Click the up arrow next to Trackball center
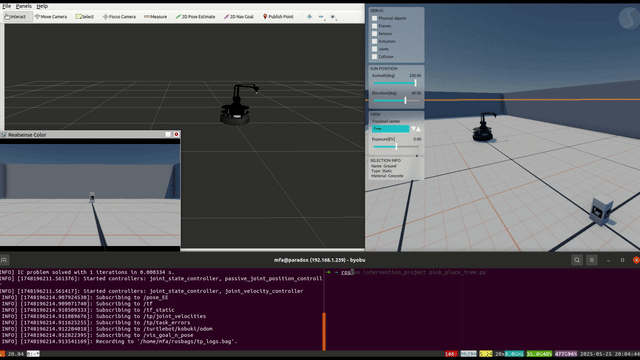Viewport: 640px width, 360px height. (x=418, y=129)
